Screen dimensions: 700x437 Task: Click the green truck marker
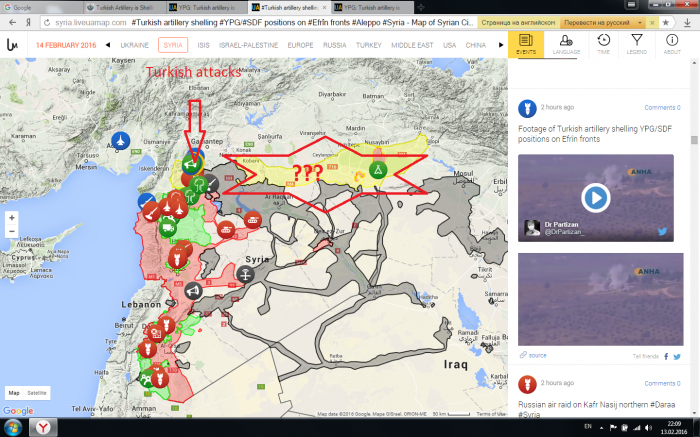click(x=167, y=228)
